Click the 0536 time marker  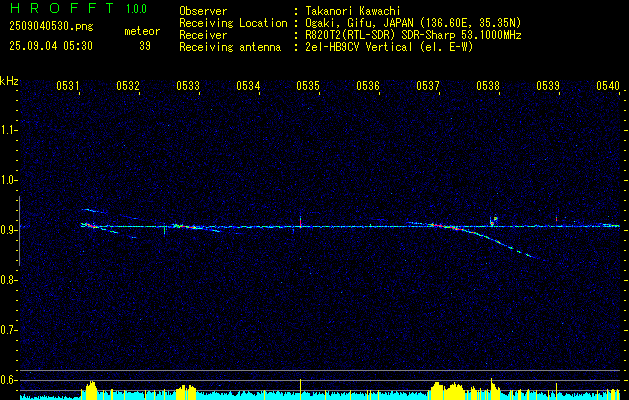pyautogui.click(x=368, y=85)
